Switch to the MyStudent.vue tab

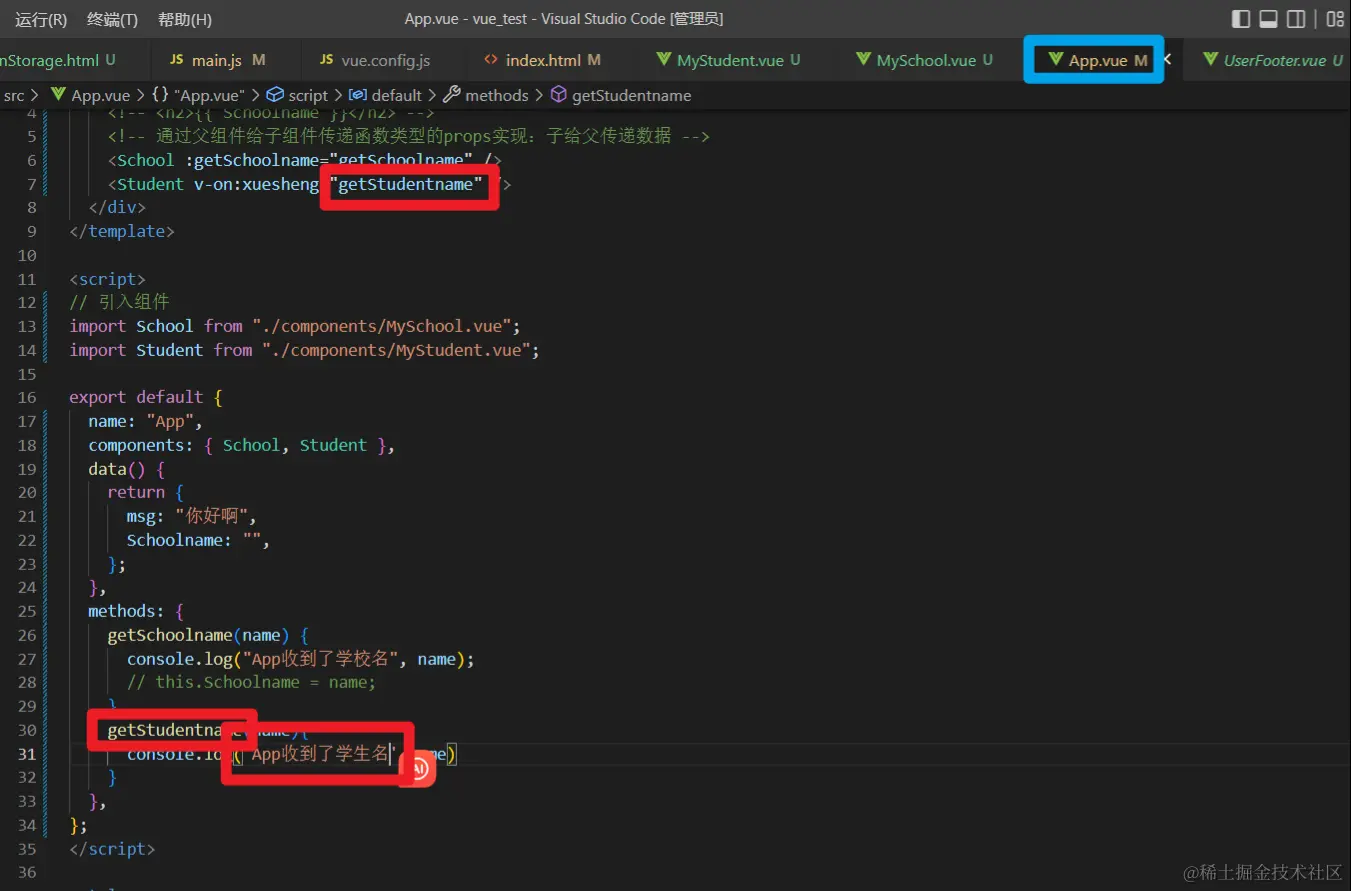pos(729,60)
